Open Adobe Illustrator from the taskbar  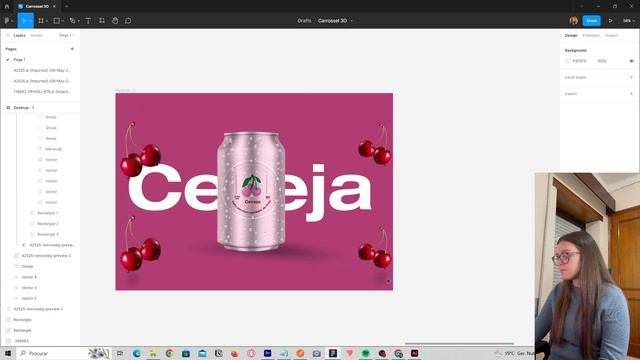pos(414,353)
